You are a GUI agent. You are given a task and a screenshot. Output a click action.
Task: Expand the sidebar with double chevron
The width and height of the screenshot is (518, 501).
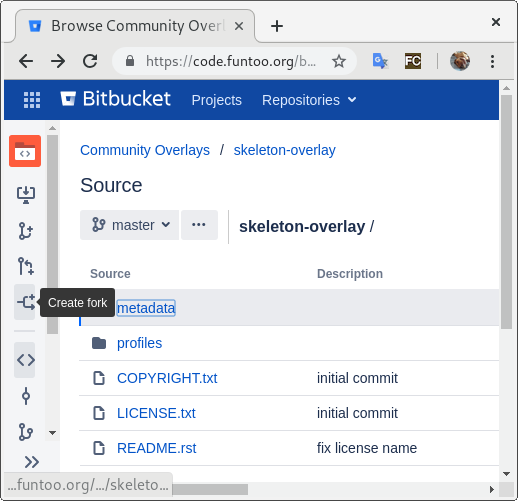tap(32, 462)
